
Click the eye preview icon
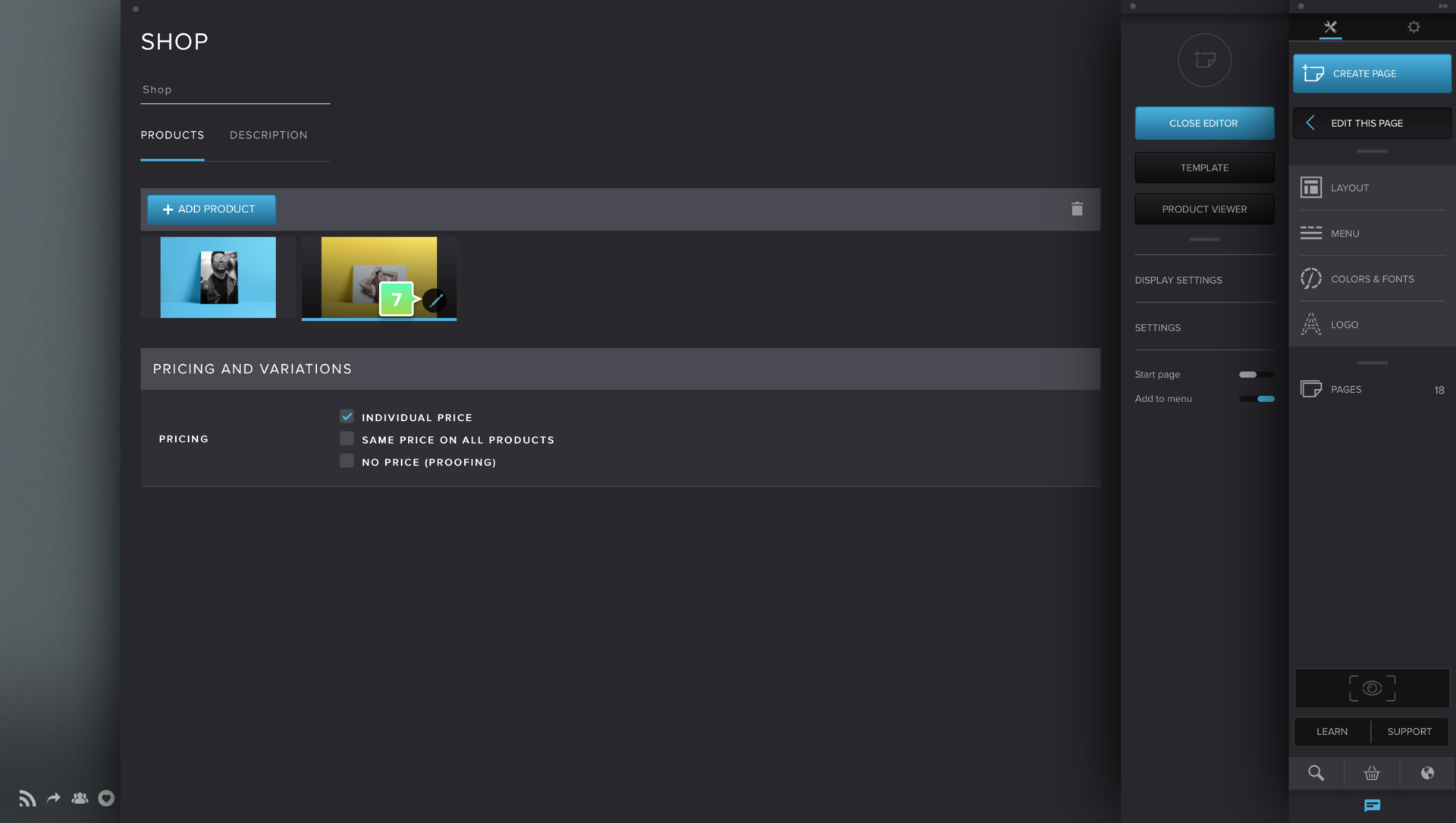1372,688
